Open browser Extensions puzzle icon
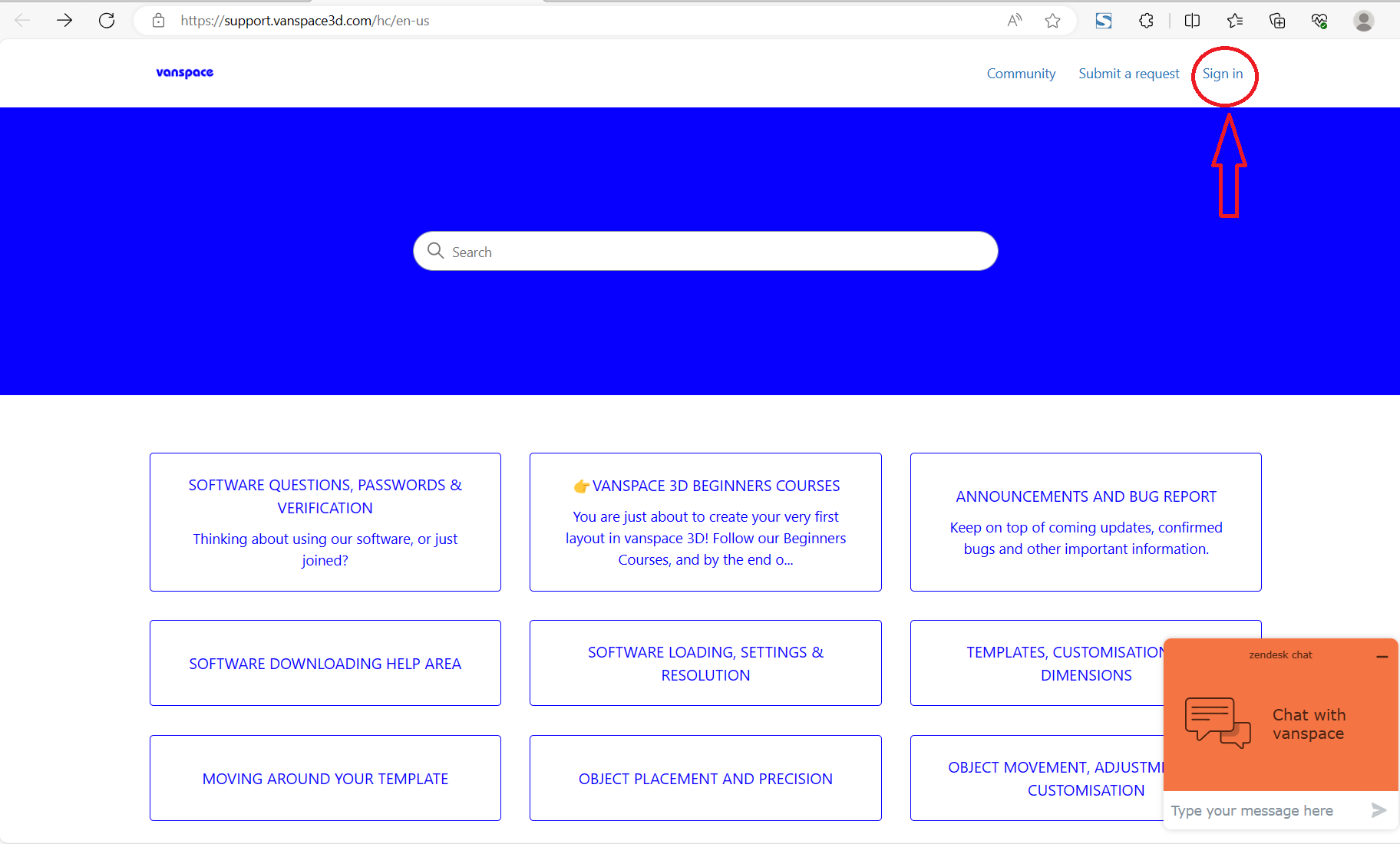1400x844 pixels. pyautogui.click(x=1146, y=21)
